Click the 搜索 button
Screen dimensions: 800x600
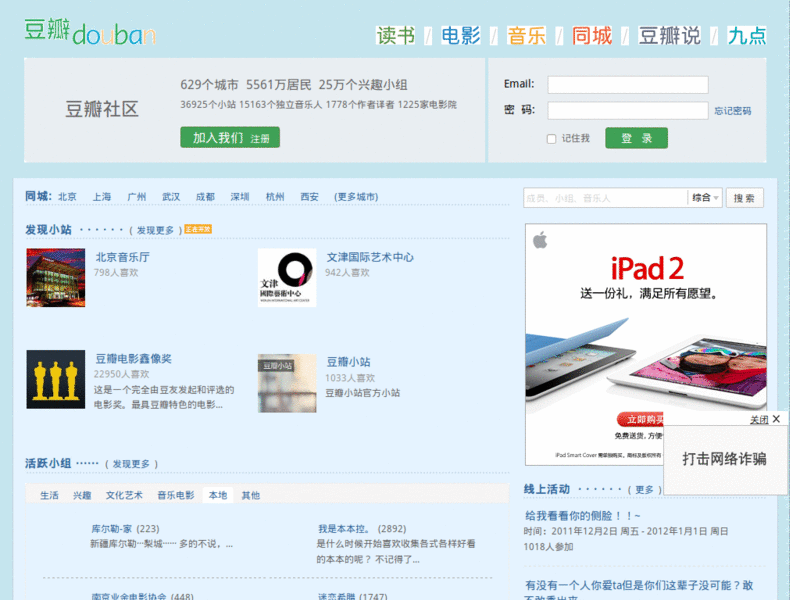pyautogui.click(x=744, y=198)
